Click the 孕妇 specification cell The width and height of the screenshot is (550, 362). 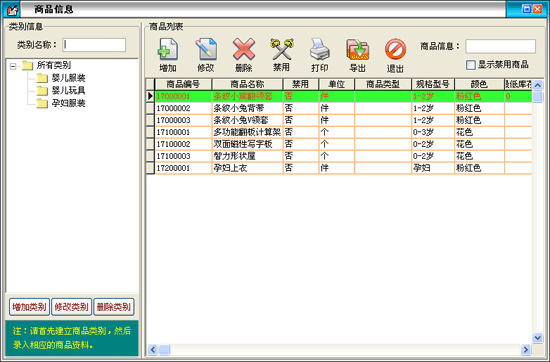pyautogui.click(x=433, y=168)
